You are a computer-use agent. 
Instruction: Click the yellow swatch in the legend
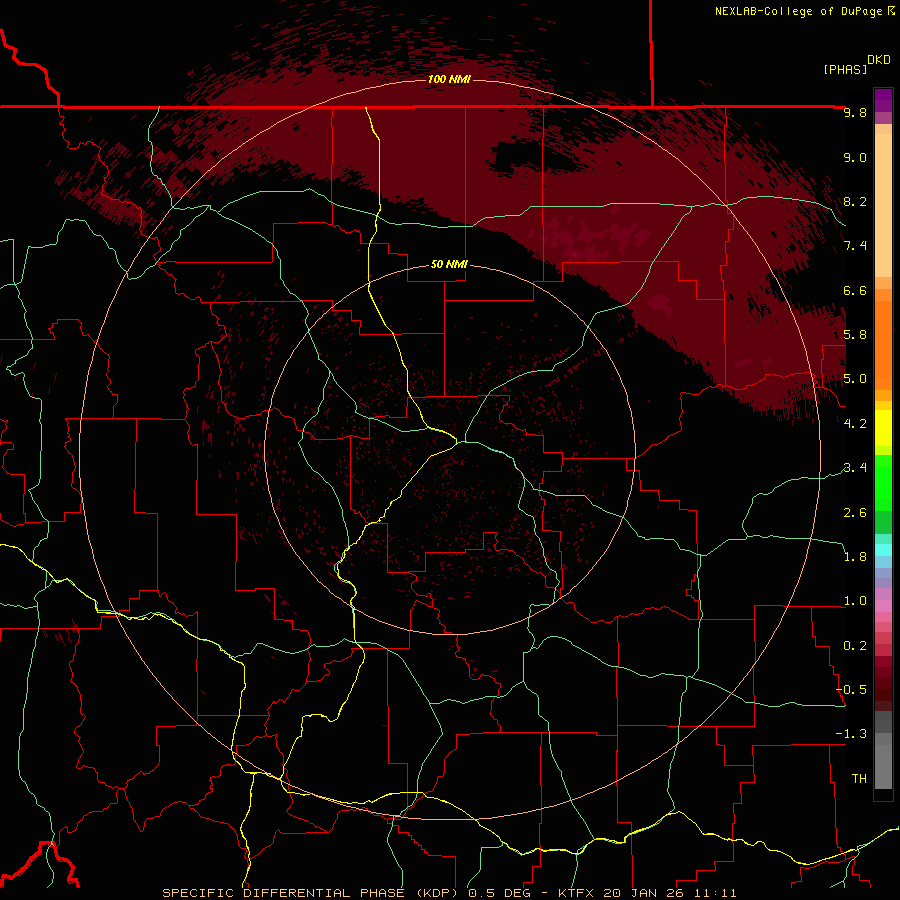pyautogui.click(x=883, y=428)
